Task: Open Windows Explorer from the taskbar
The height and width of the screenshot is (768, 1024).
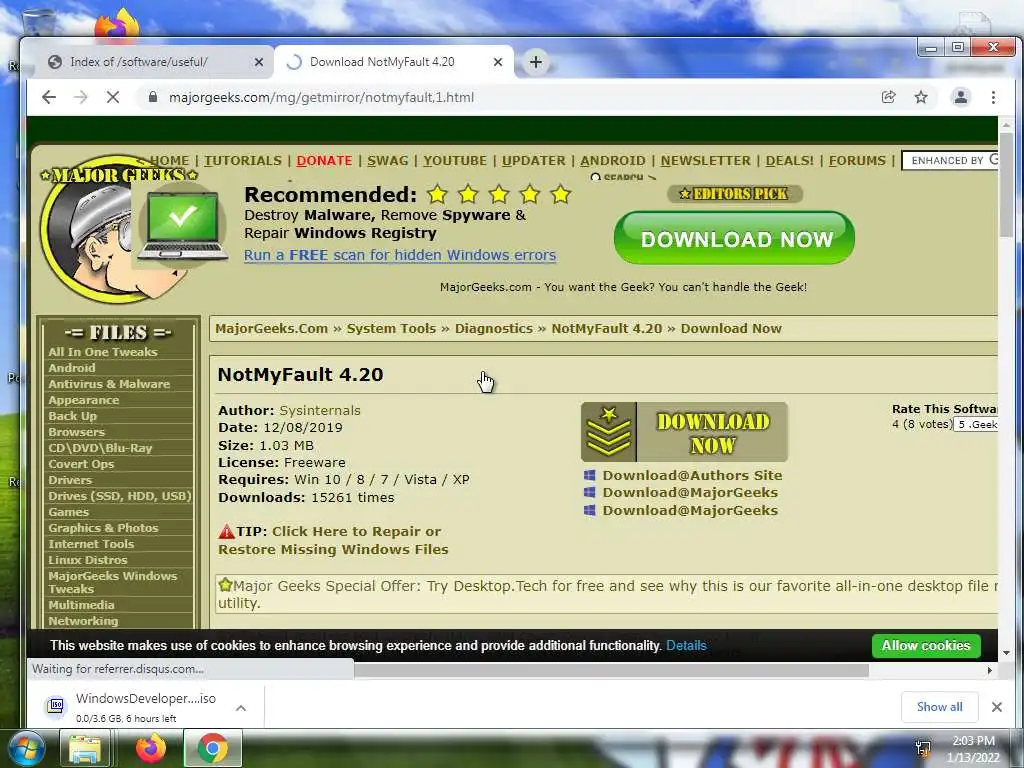Action: [86, 749]
